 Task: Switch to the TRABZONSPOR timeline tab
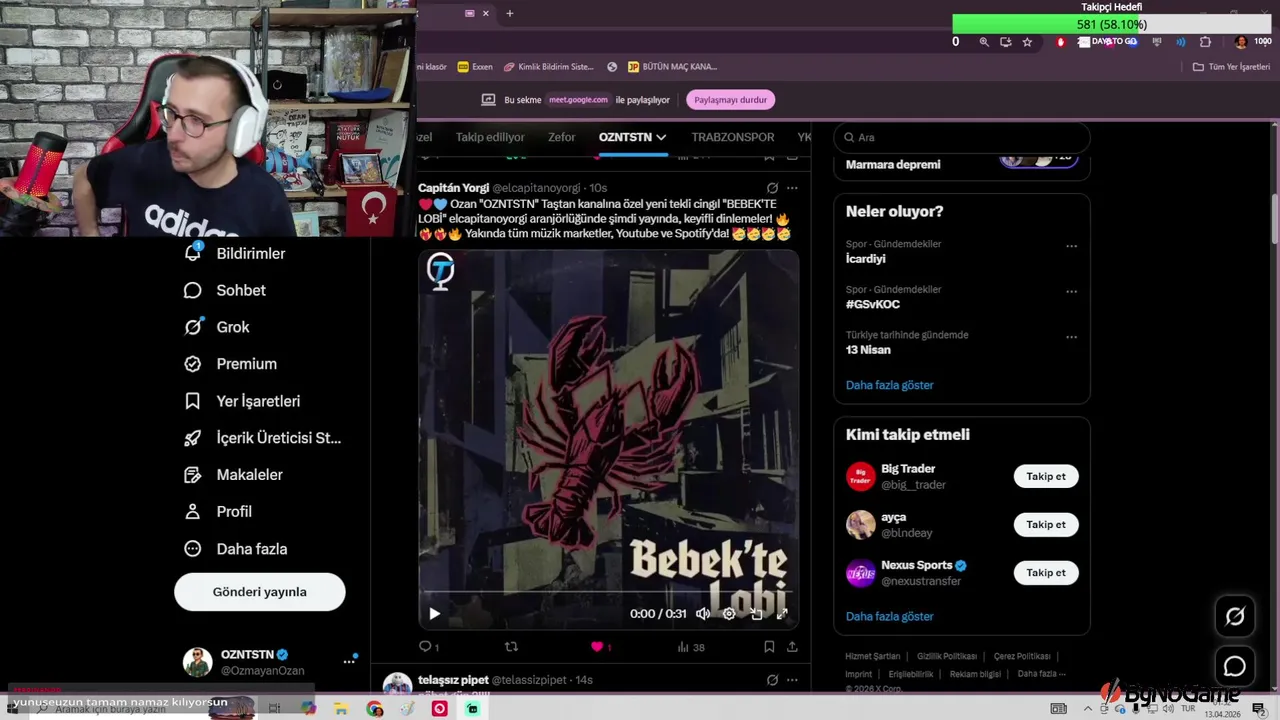point(733,137)
